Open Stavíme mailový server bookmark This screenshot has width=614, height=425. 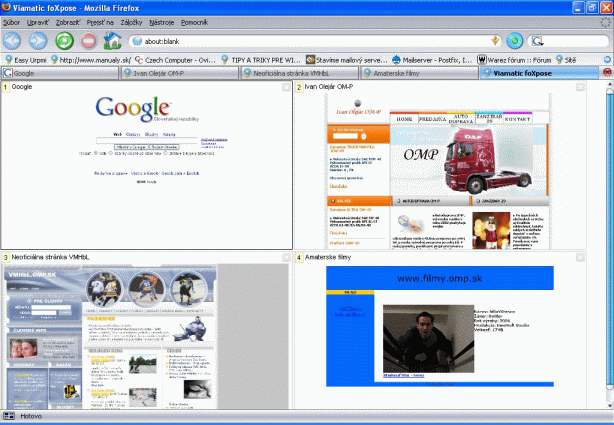coord(347,60)
